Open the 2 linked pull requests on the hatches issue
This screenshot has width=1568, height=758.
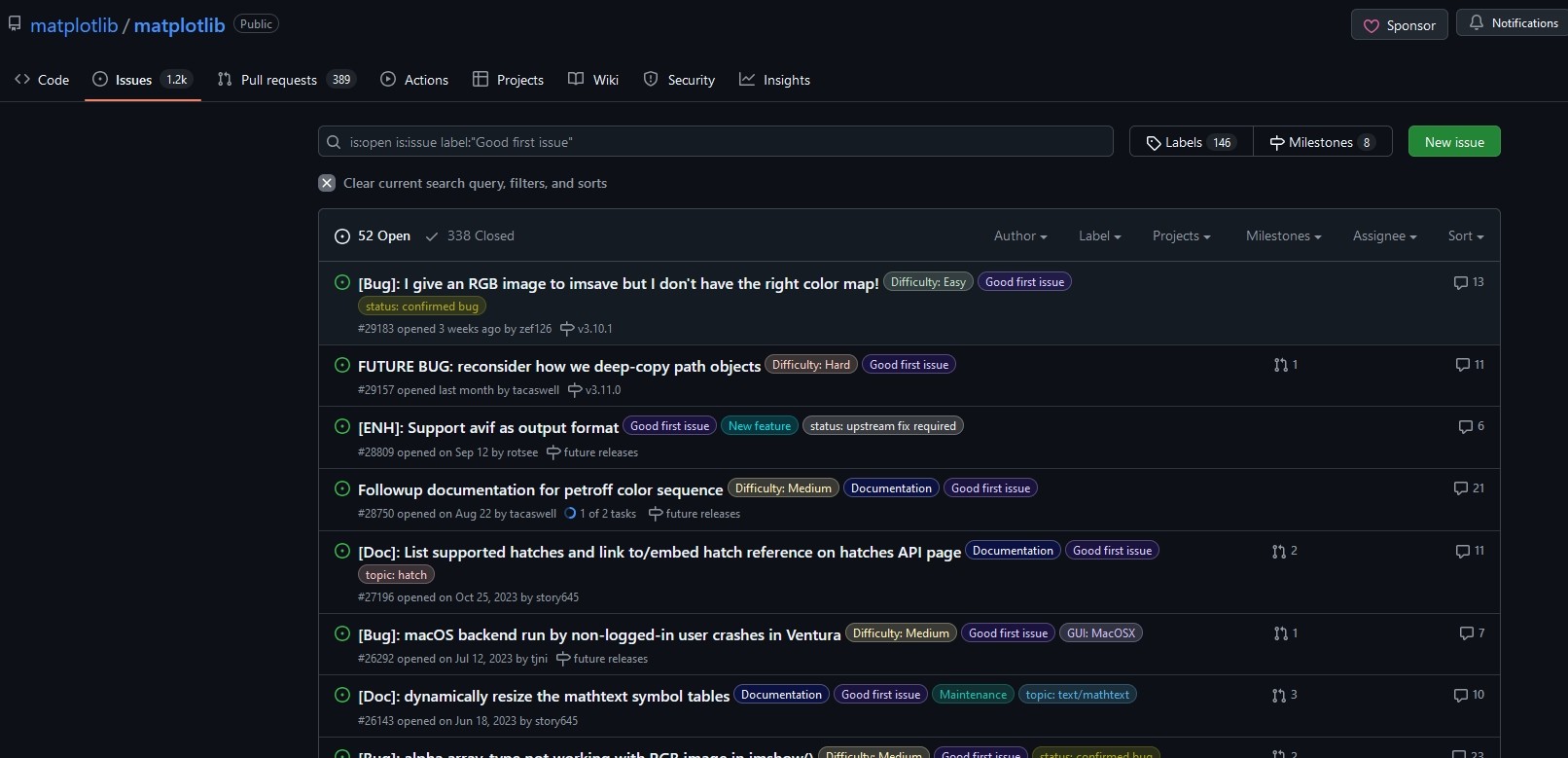point(1285,551)
